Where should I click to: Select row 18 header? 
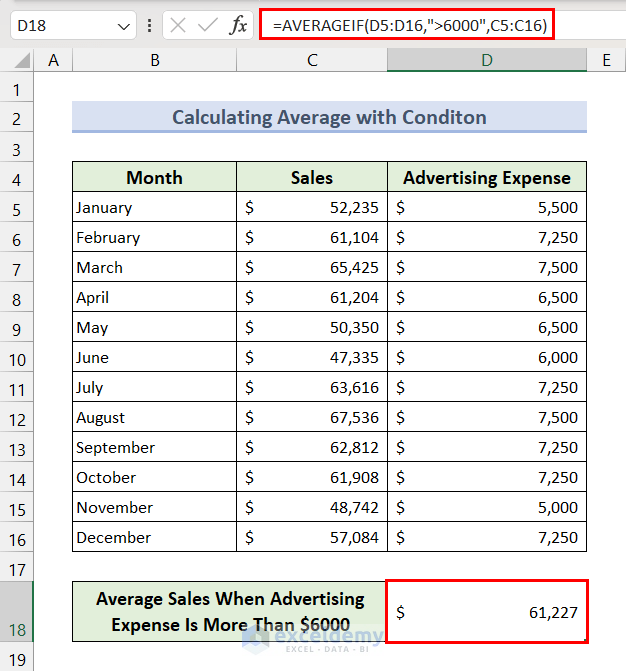(16, 630)
